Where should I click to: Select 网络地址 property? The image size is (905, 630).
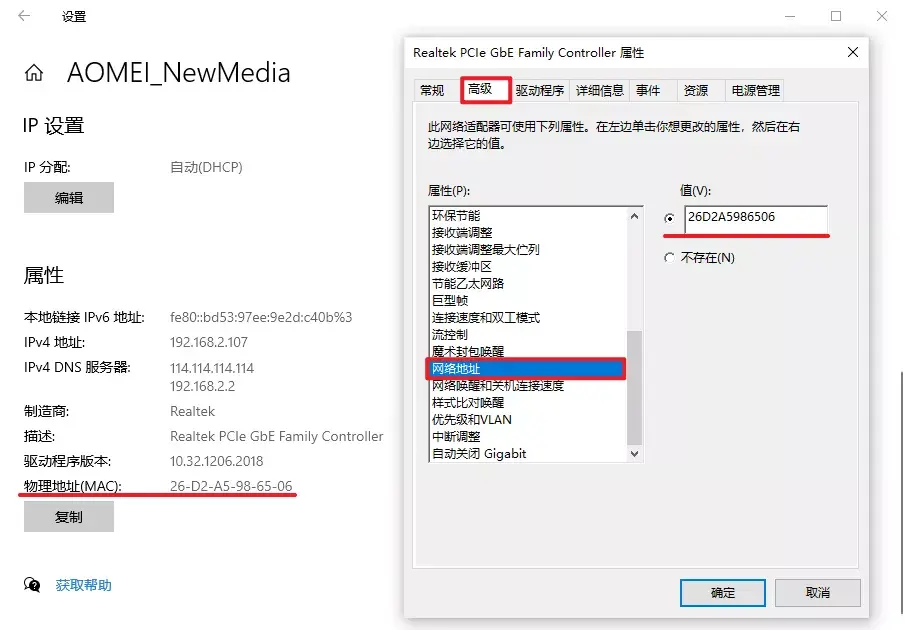[526, 369]
